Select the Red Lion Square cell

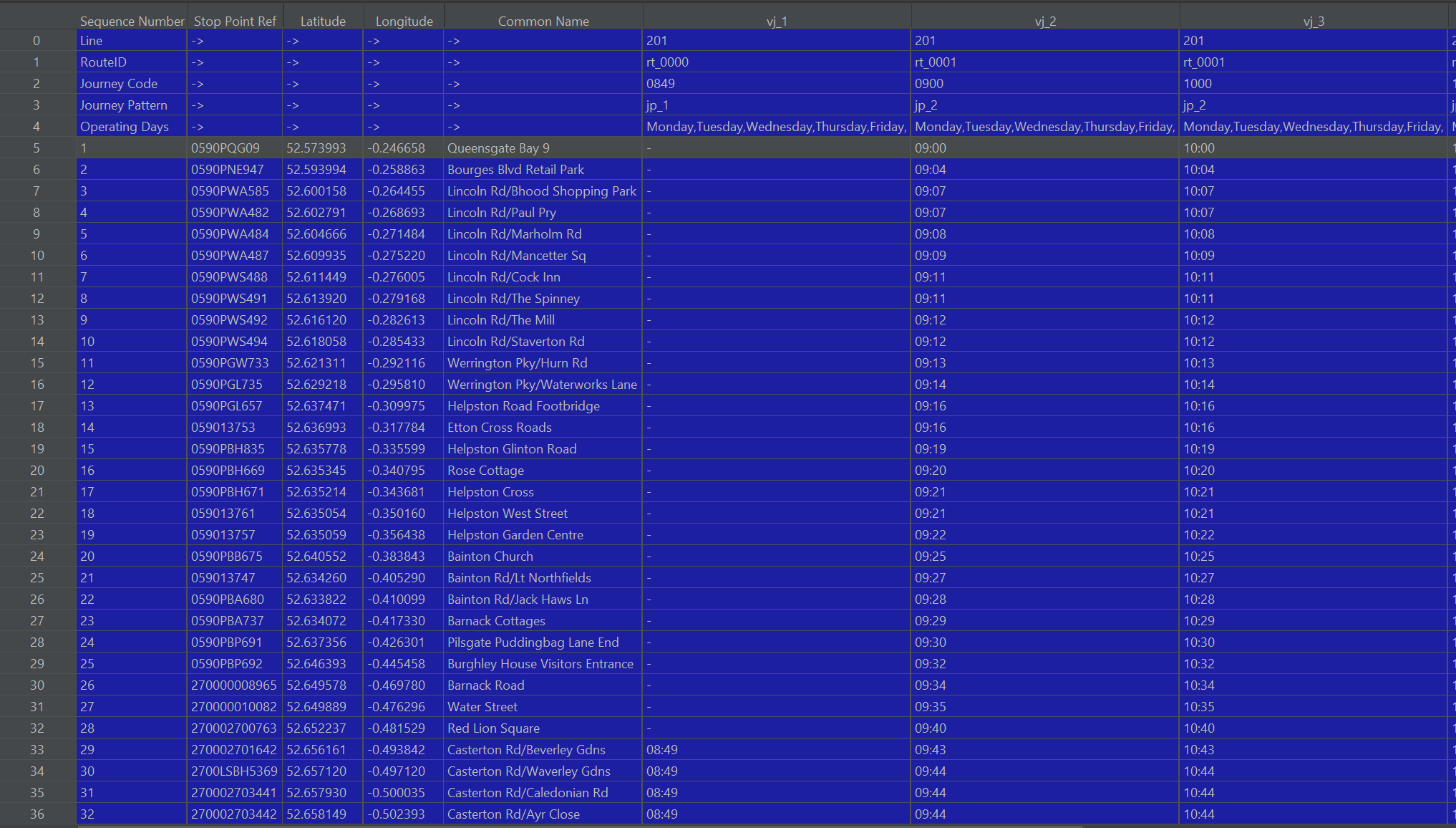543,728
